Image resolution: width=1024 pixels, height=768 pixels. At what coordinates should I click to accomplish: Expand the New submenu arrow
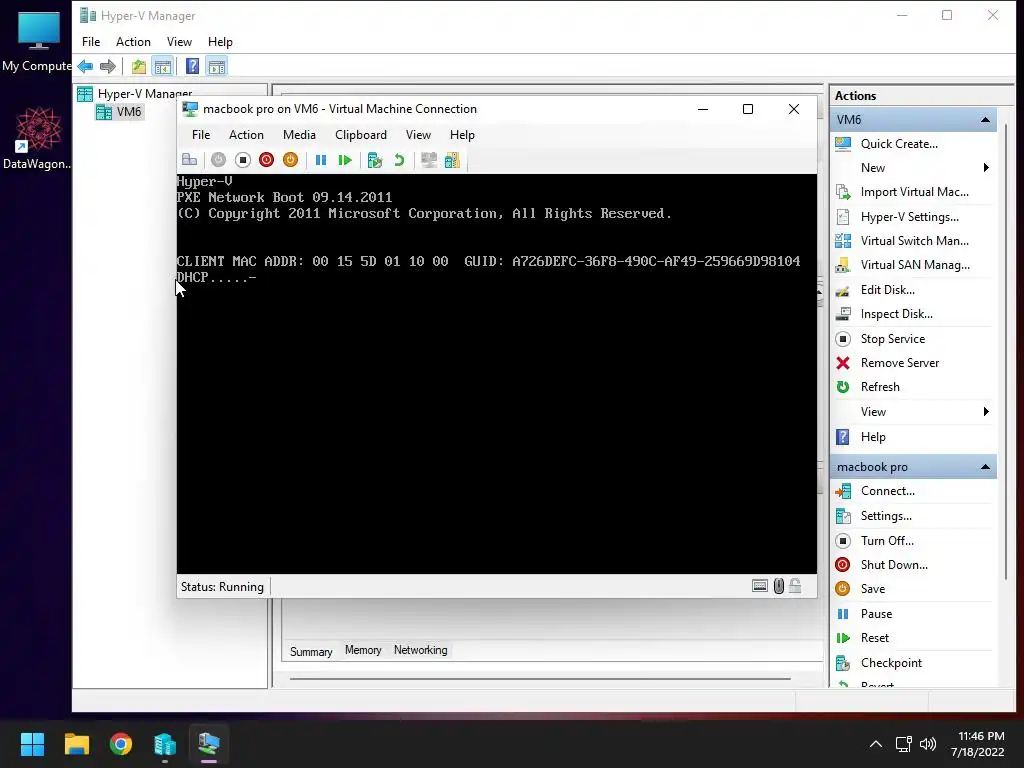click(x=986, y=168)
